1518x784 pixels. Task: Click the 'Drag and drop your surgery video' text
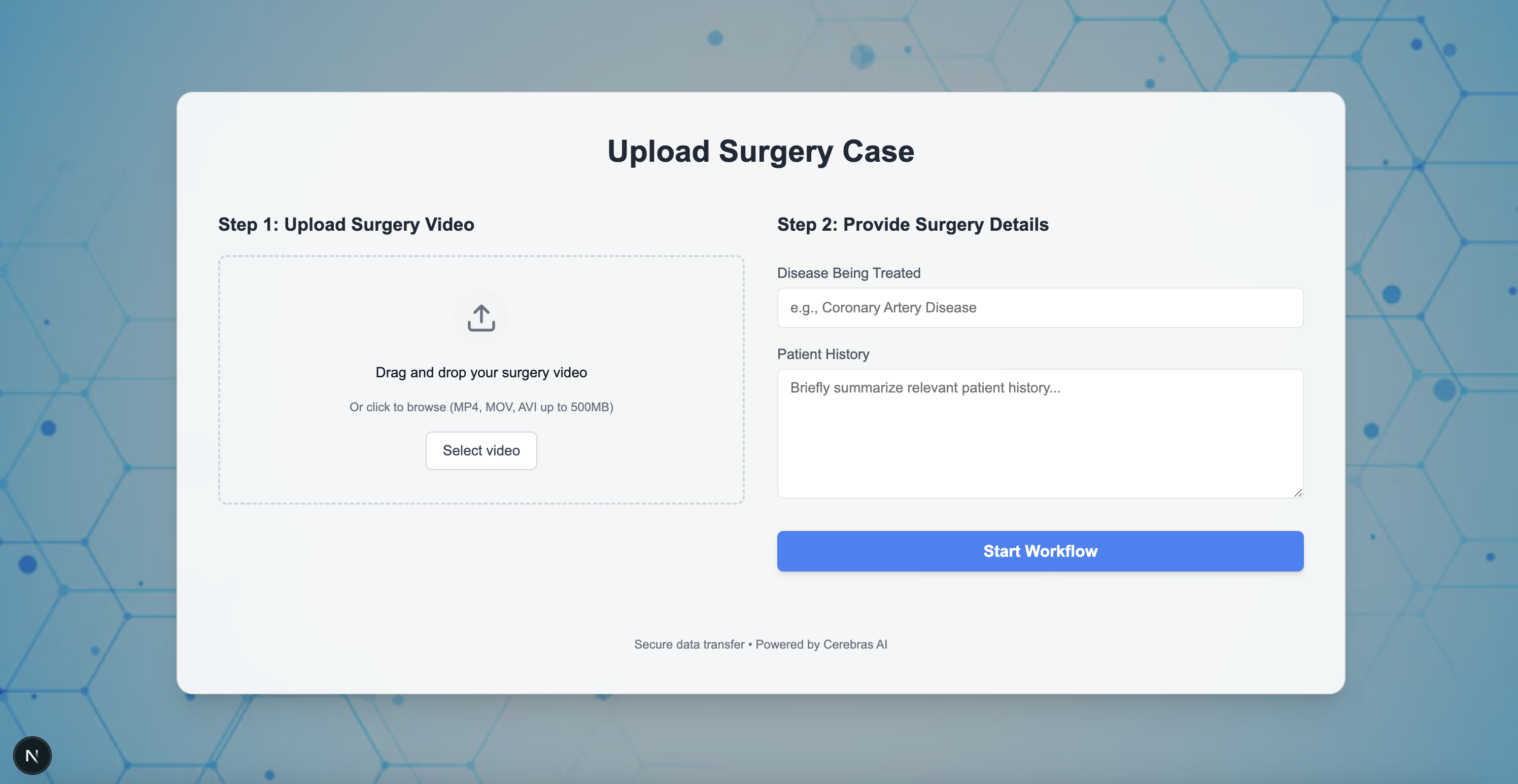pyautogui.click(x=481, y=372)
